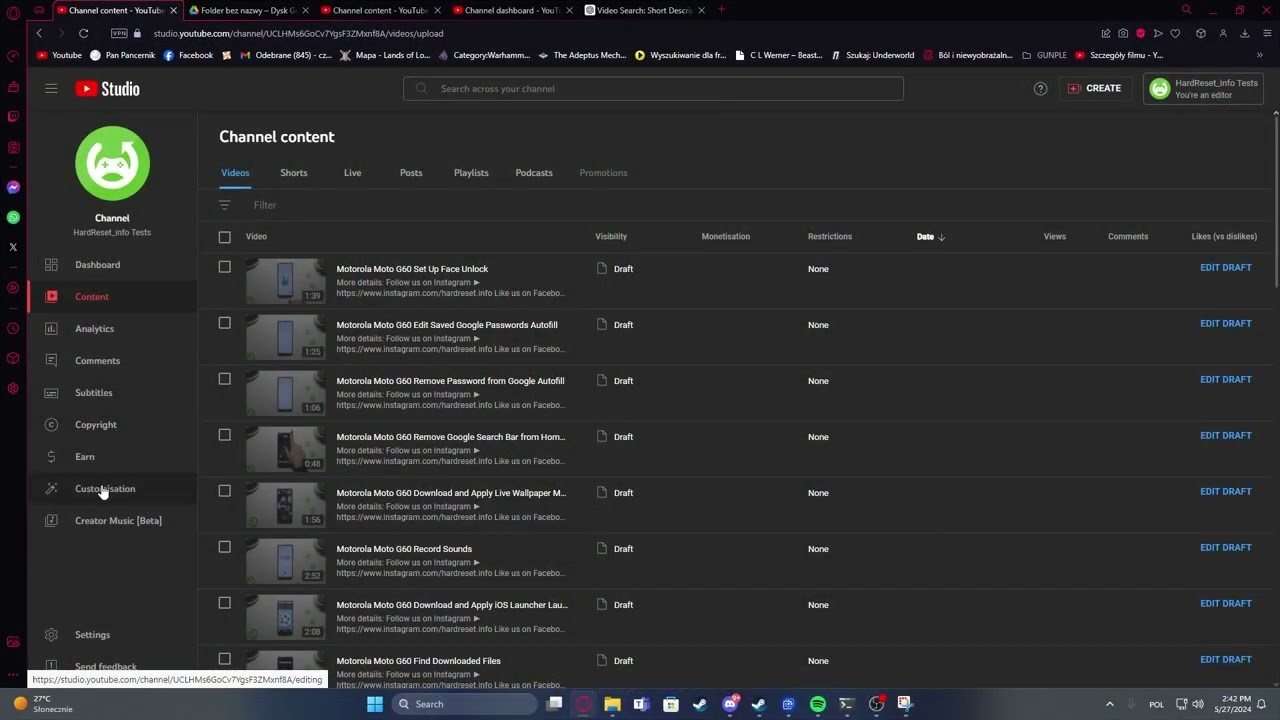This screenshot has width=1280, height=720.
Task: Switch to the Folder bez nazwy browser tab
Action: point(246,10)
